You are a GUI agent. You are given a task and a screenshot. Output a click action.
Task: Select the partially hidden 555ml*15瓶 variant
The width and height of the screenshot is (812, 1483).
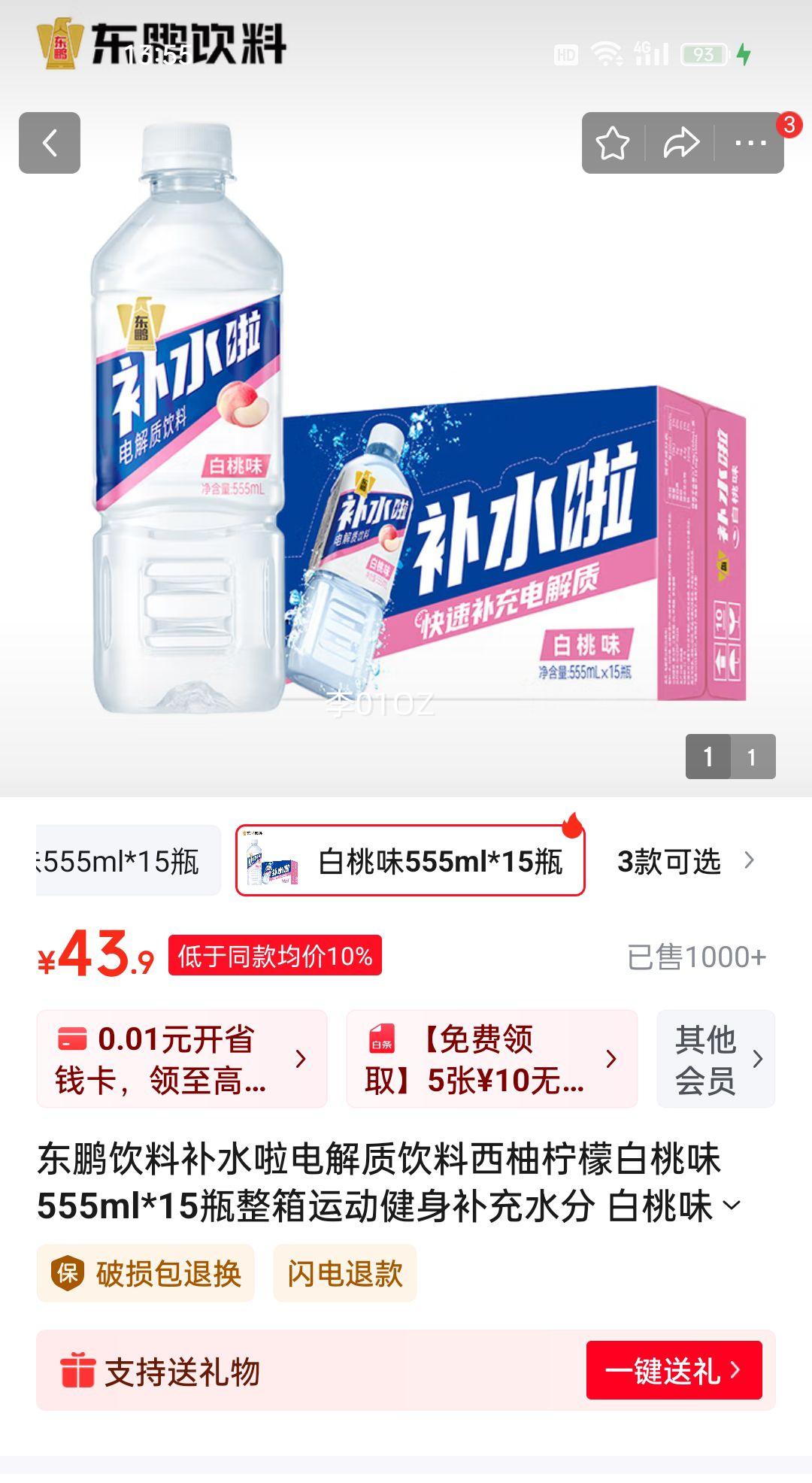point(128,860)
